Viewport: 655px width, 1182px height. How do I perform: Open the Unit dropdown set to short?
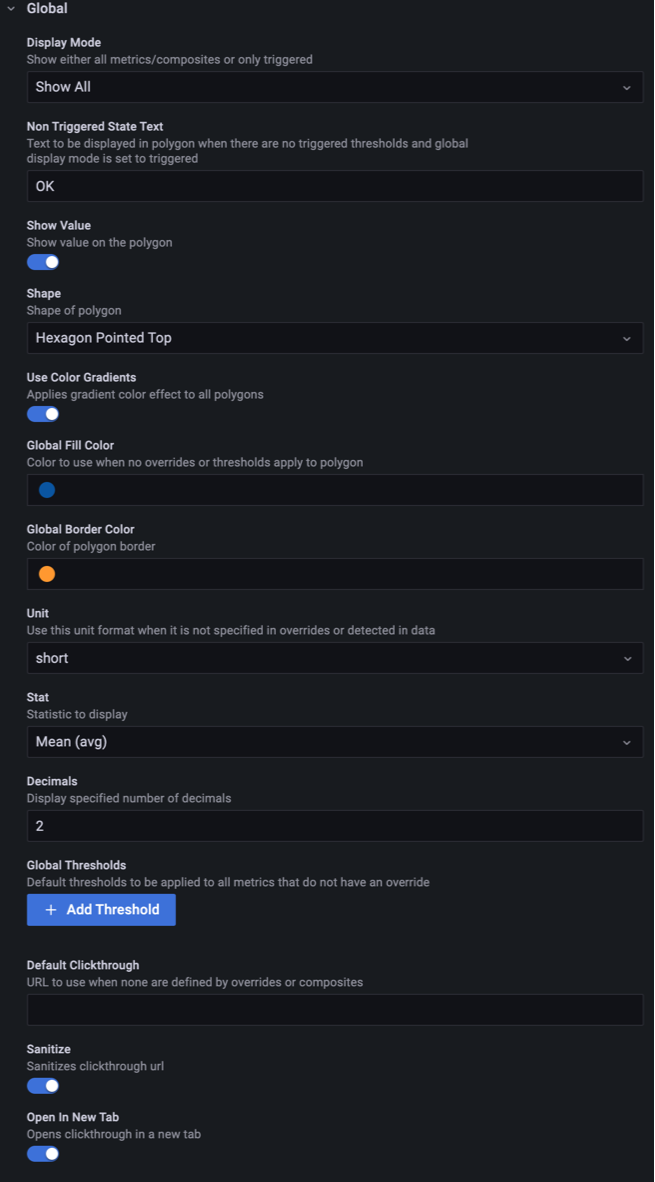[334, 658]
